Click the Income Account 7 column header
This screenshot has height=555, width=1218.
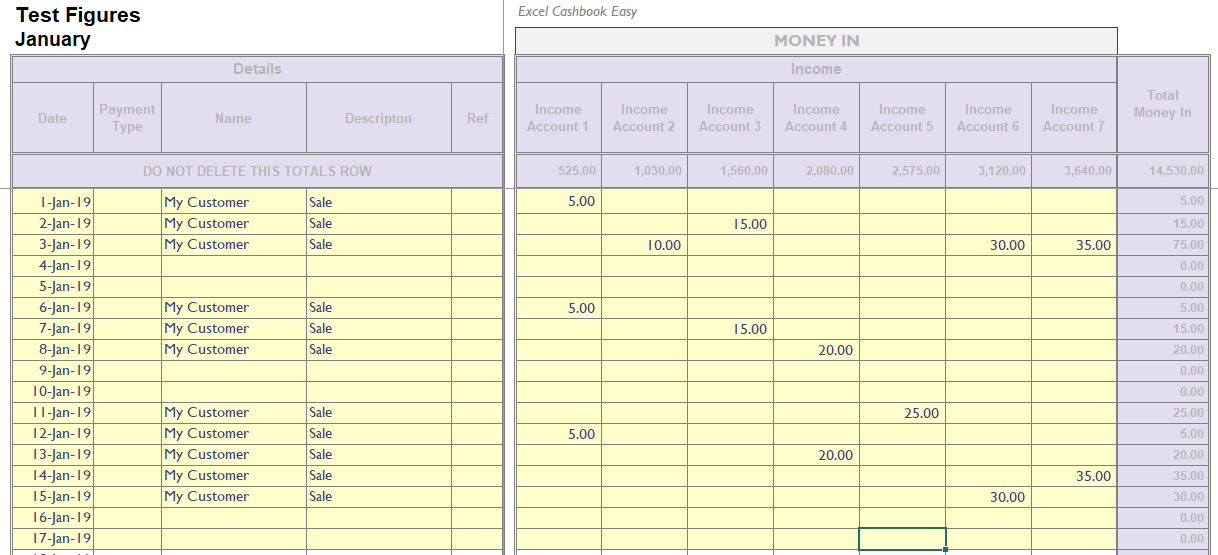pos(1074,118)
